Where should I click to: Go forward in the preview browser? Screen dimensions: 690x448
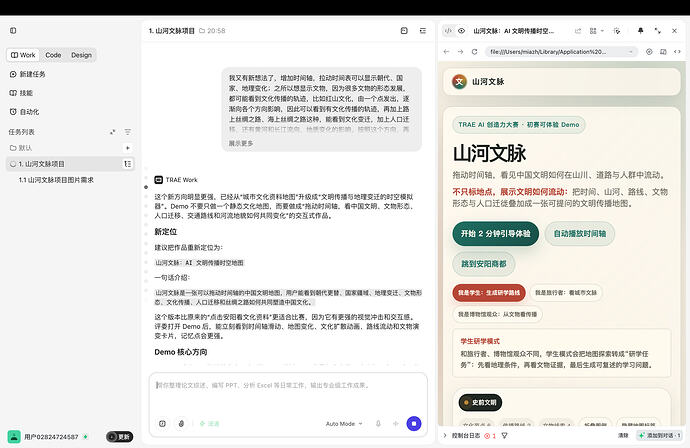460,52
